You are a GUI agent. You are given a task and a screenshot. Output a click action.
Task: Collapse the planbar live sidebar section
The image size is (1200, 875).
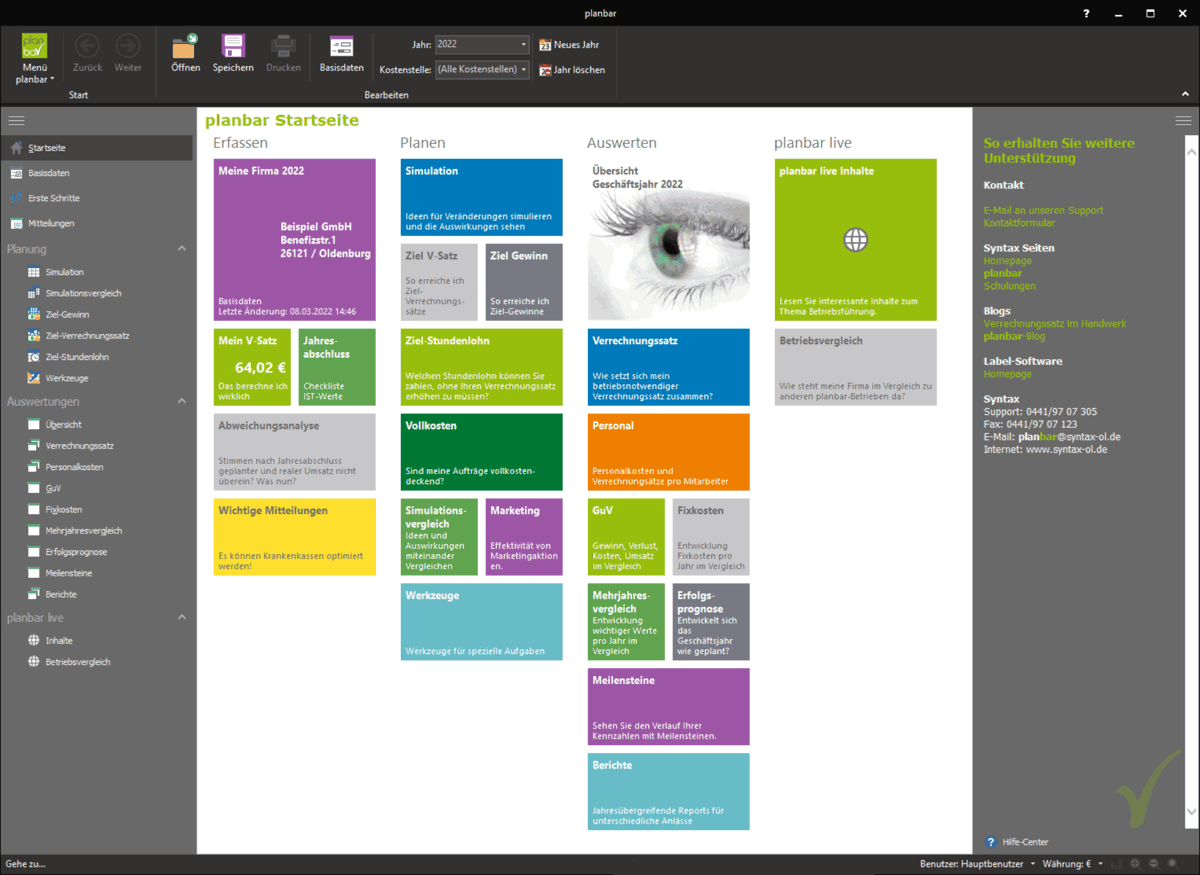[x=181, y=618]
